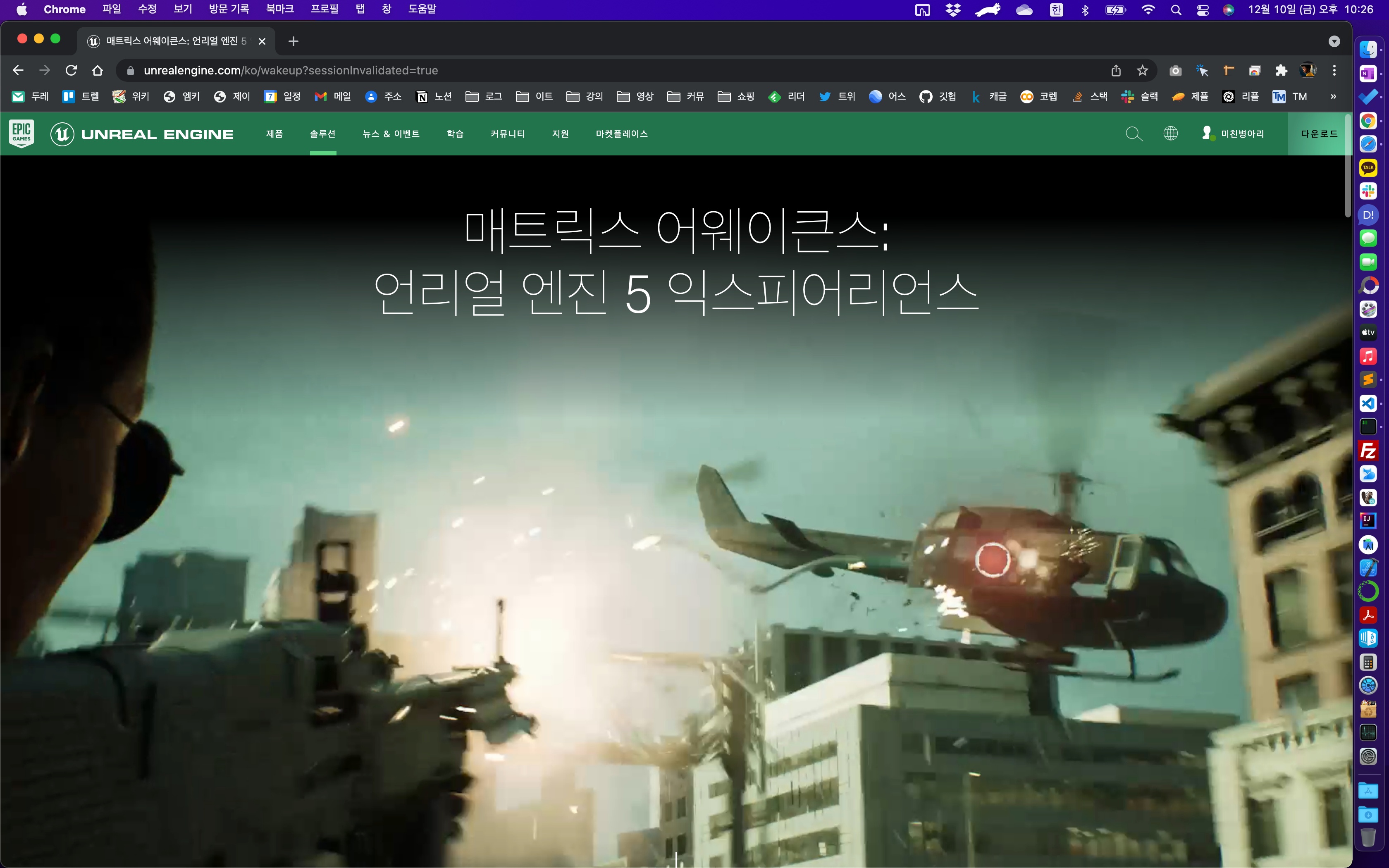Bookmark page with star icon

tap(1142, 71)
